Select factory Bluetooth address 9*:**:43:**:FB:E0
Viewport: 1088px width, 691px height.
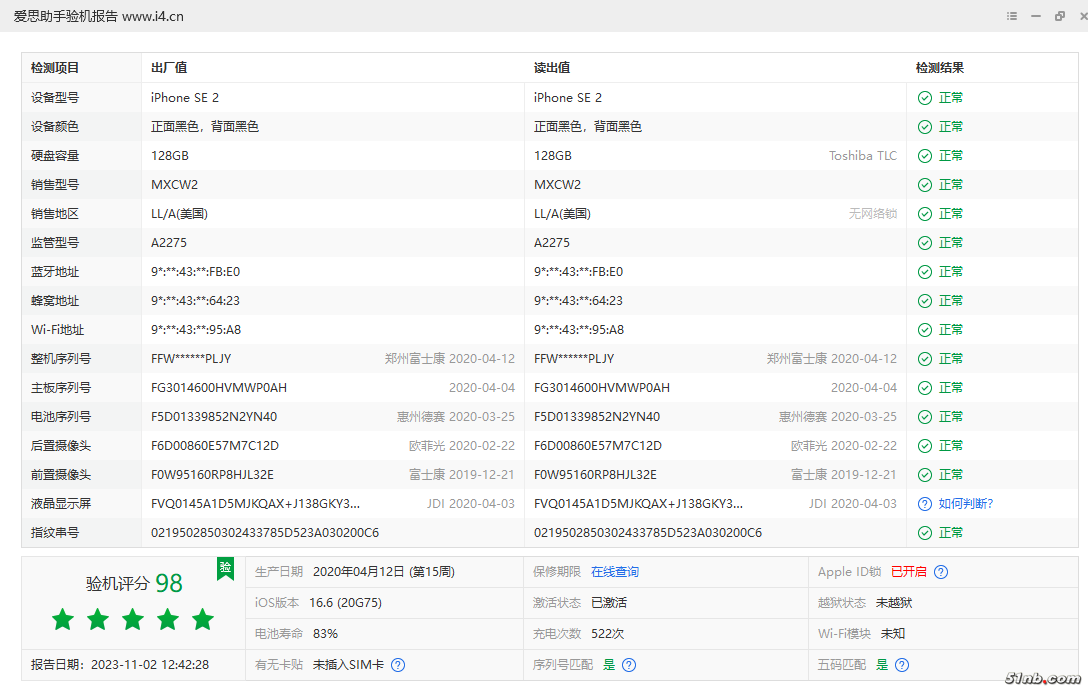tap(196, 272)
